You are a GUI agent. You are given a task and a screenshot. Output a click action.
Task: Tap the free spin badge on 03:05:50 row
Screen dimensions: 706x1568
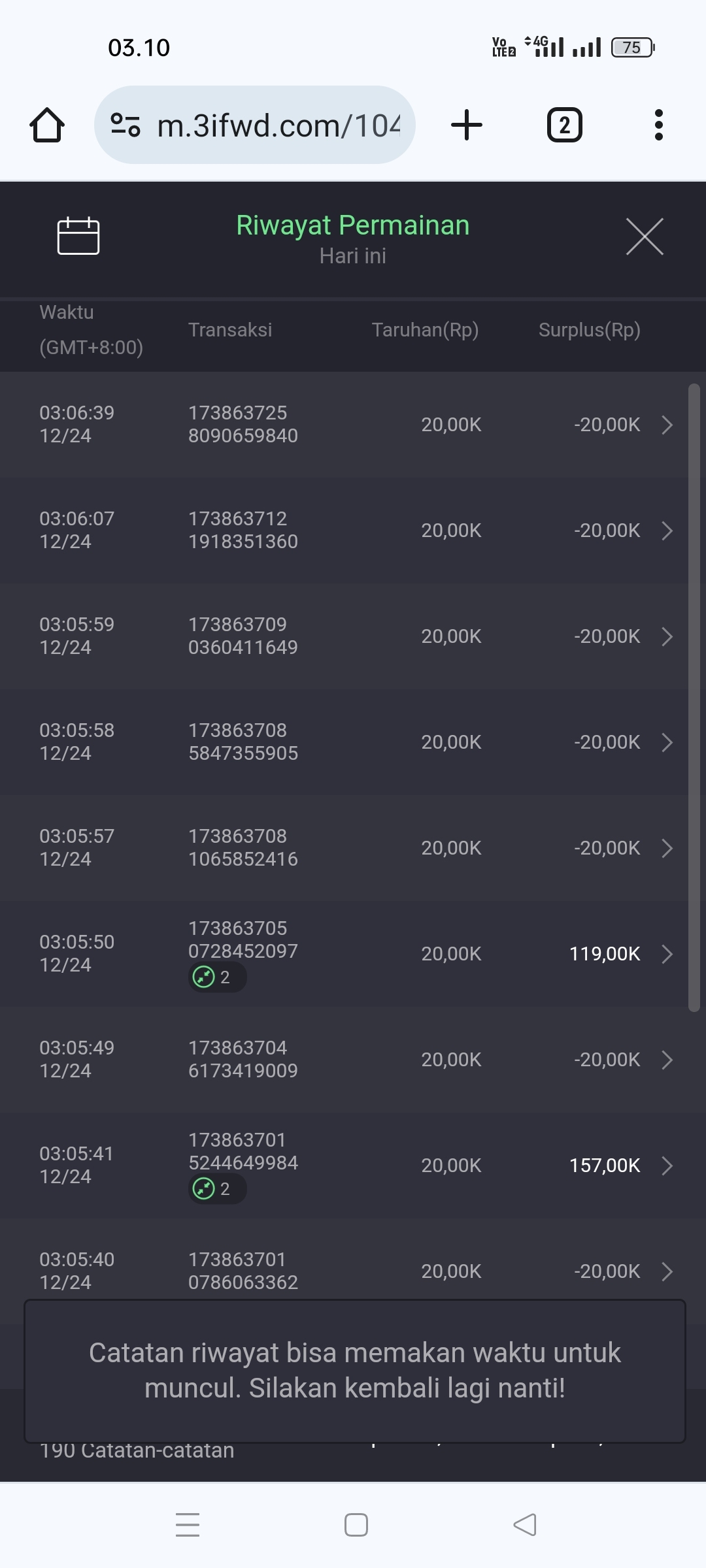coord(217,977)
